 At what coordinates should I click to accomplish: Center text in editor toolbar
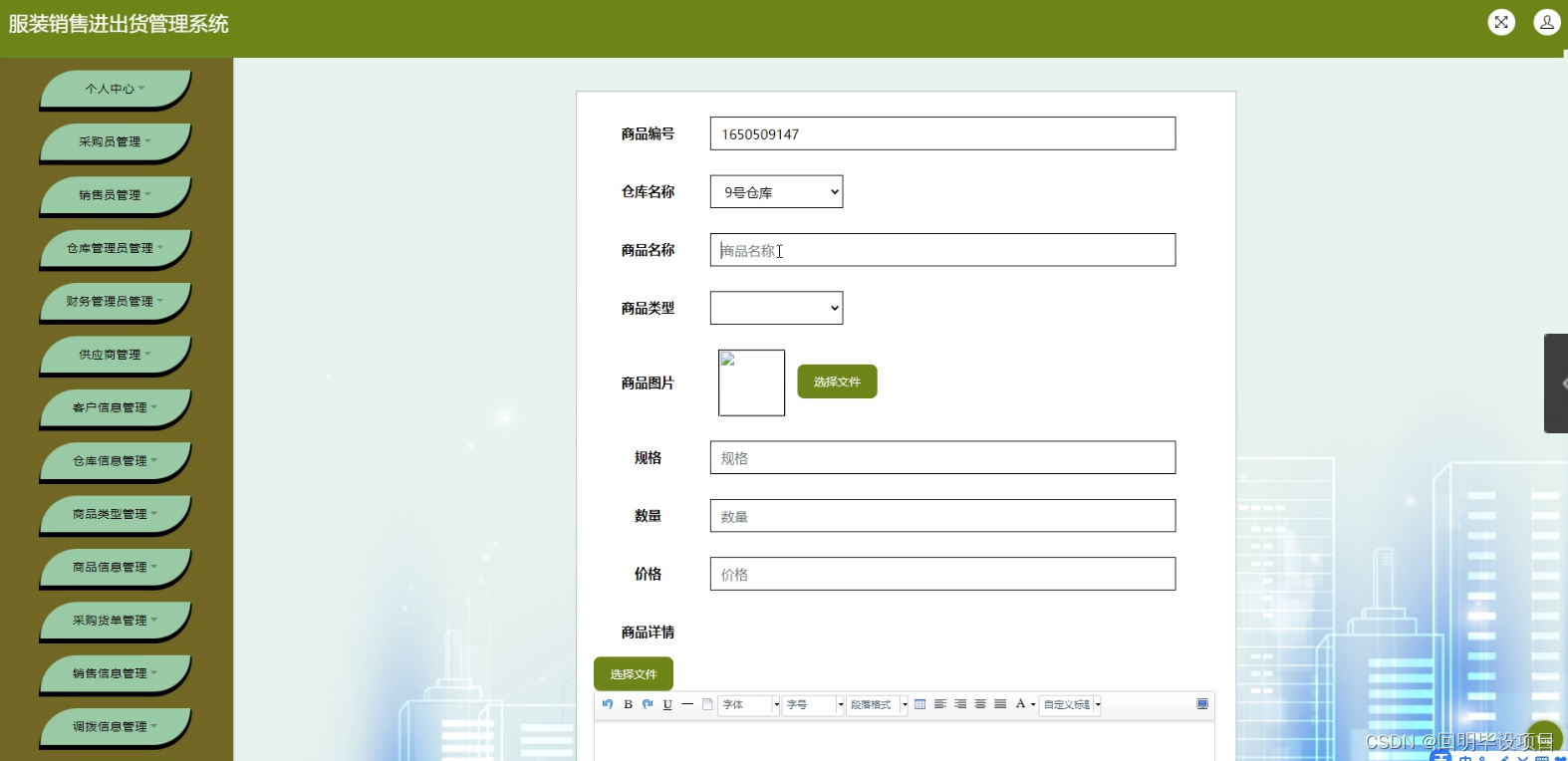click(980, 704)
